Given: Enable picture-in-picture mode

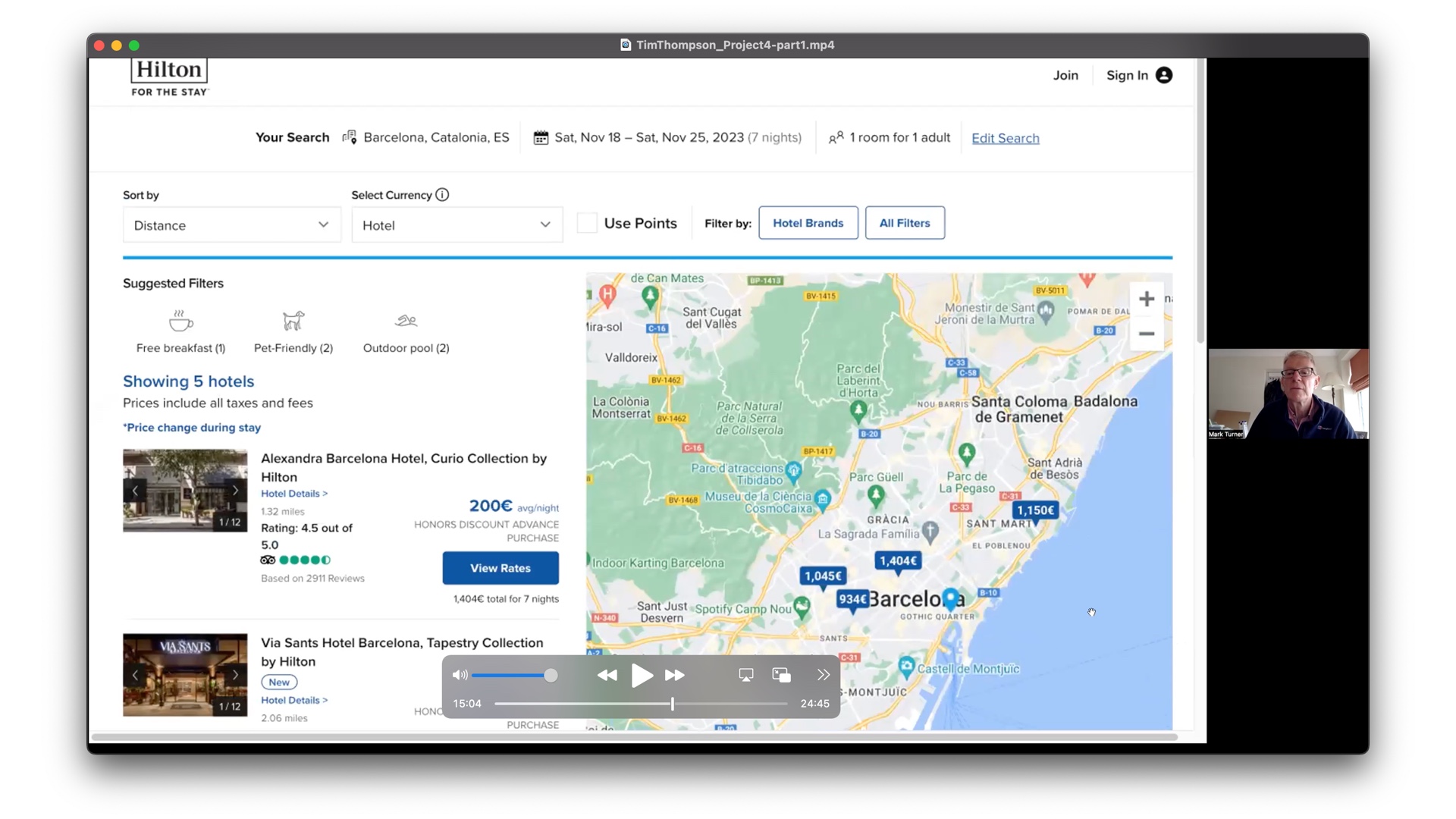Looking at the screenshot, I should (781, 675).
